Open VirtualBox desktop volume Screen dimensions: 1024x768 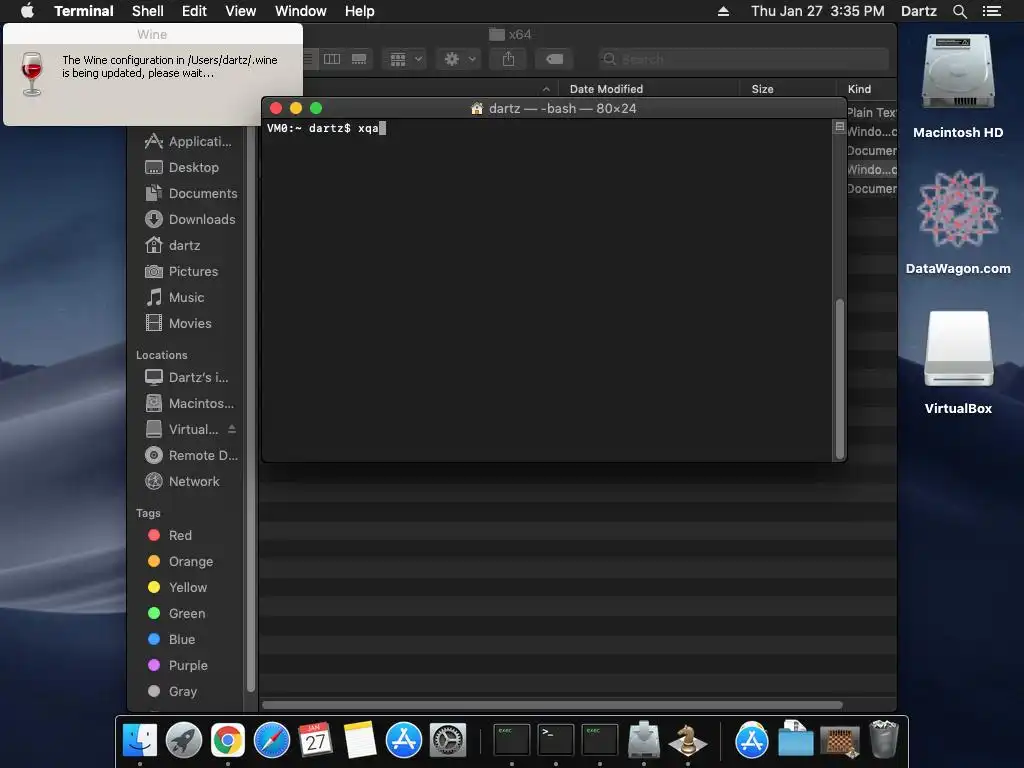(958, 362)
